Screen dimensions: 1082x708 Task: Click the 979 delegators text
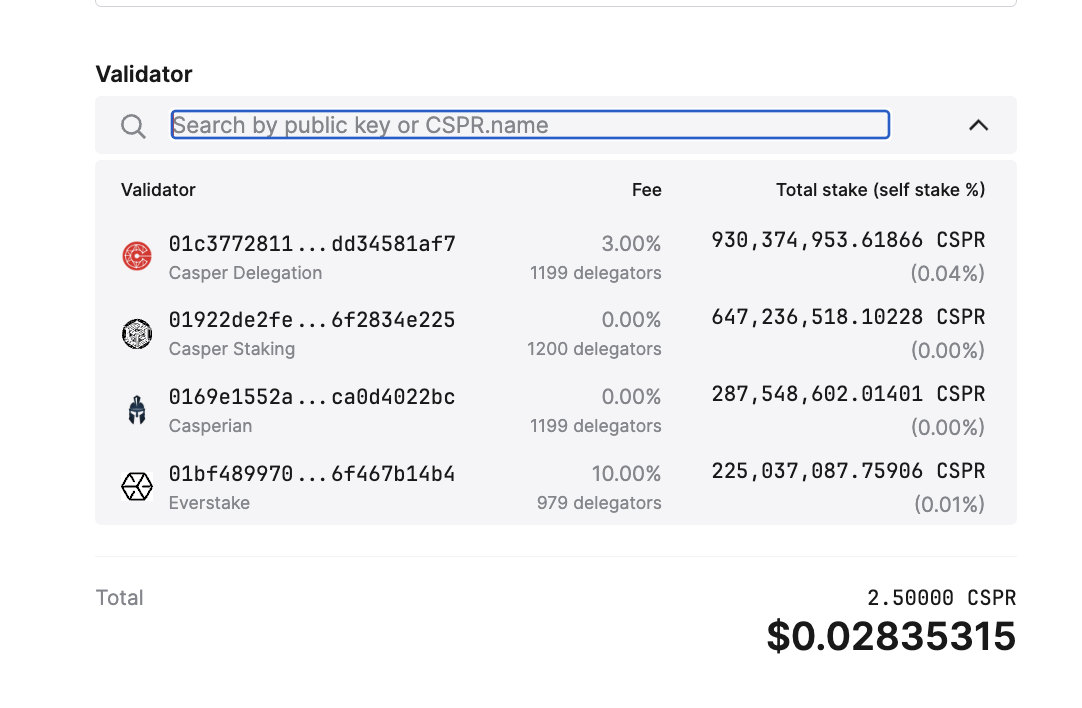599,503
